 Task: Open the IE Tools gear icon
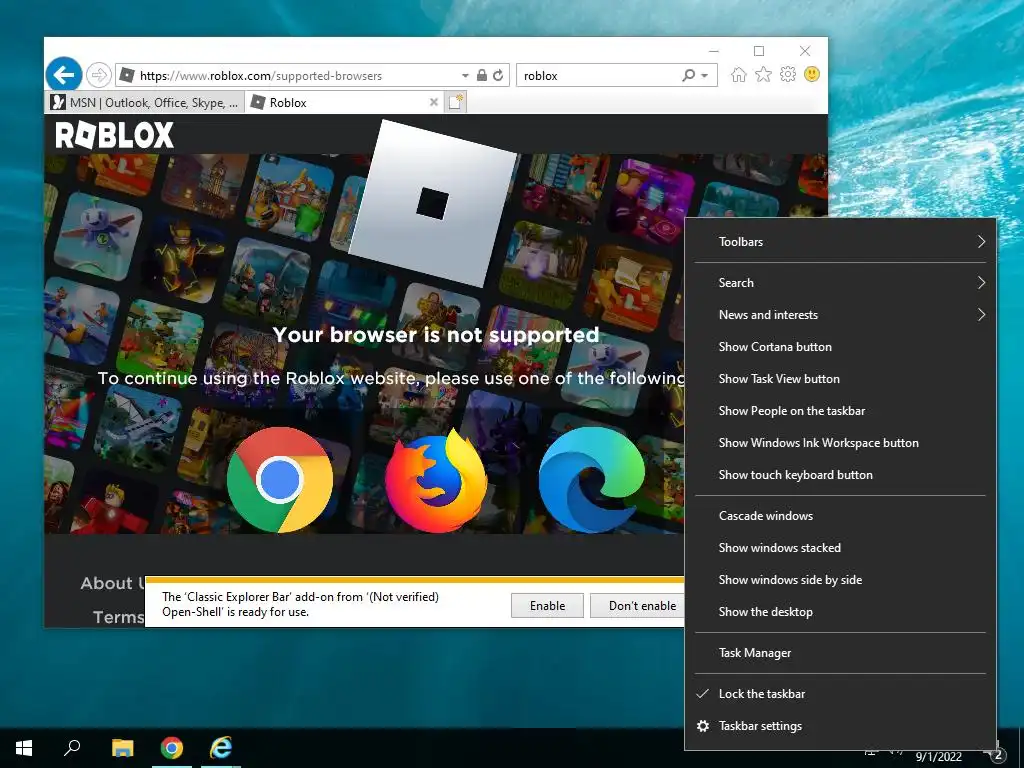point(788,74)
